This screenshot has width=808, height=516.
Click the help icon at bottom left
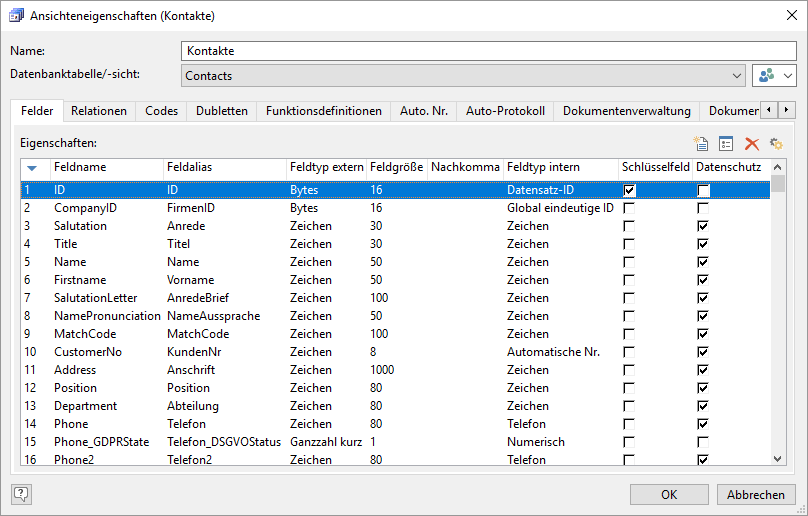click(21, 493)
